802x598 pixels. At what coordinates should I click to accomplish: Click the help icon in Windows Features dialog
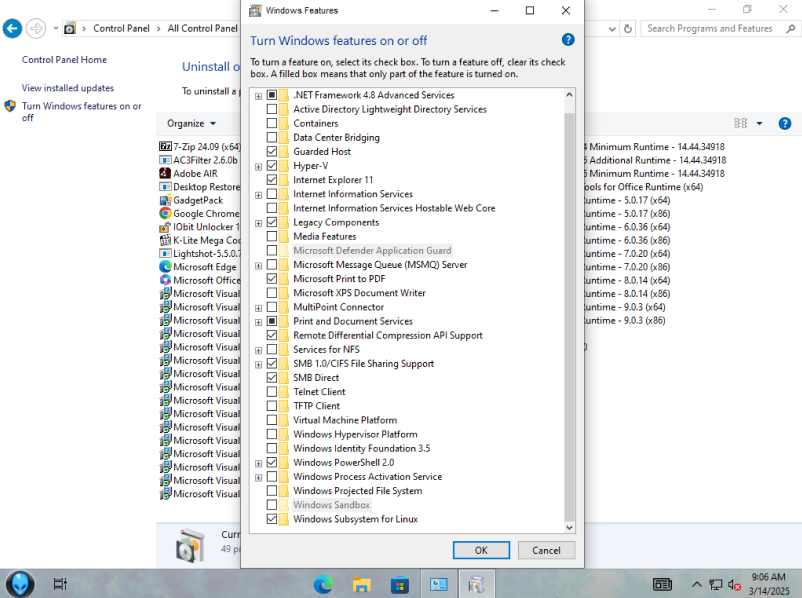pos(568,40)
